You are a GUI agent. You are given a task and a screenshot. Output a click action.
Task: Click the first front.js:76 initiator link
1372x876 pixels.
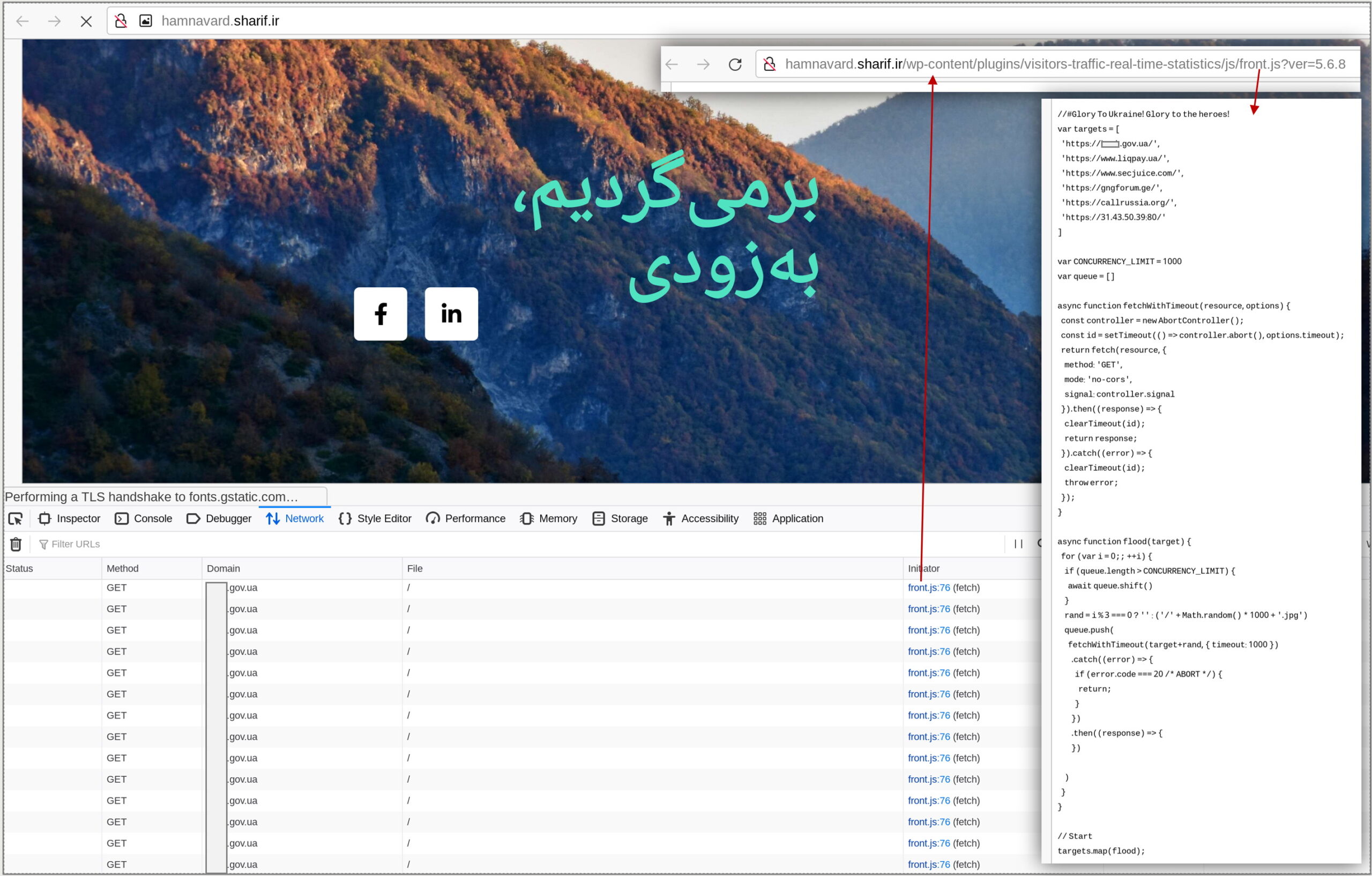[x=929, y=588]
